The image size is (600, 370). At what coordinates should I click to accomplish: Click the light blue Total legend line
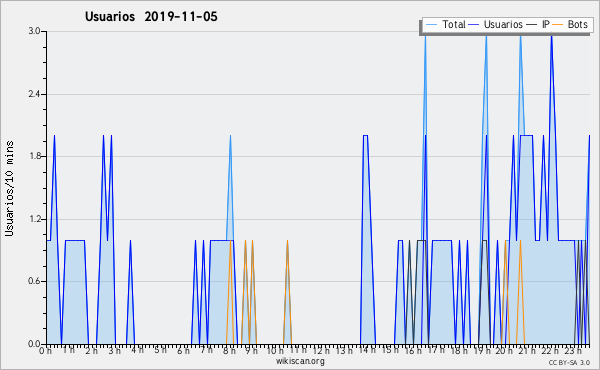431,25
